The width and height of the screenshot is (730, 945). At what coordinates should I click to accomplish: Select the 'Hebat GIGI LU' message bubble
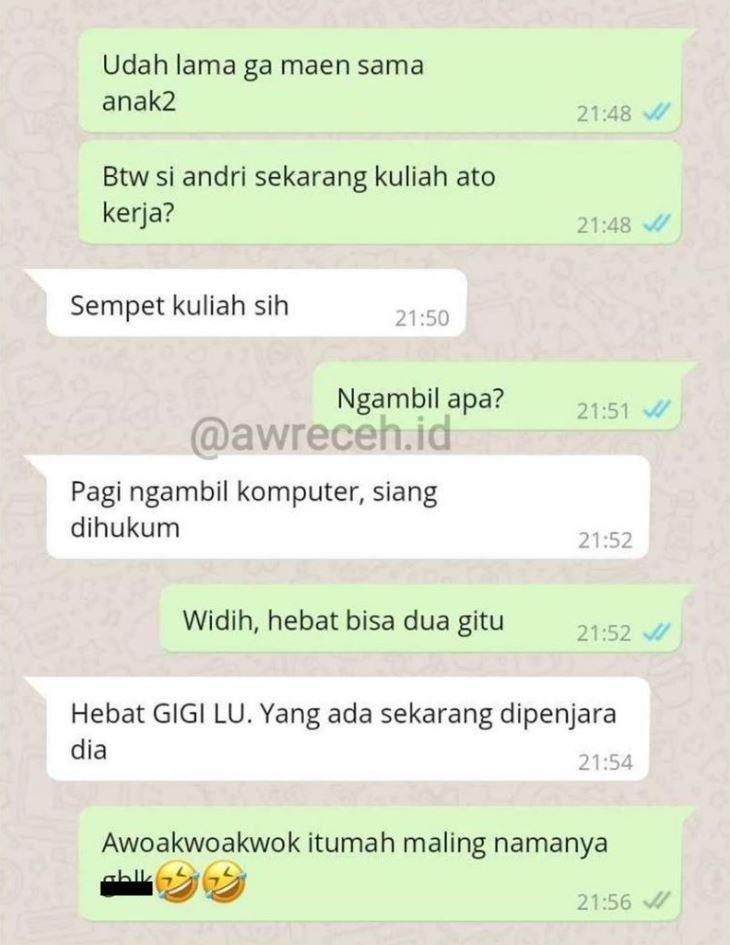(x=348, y=729)
